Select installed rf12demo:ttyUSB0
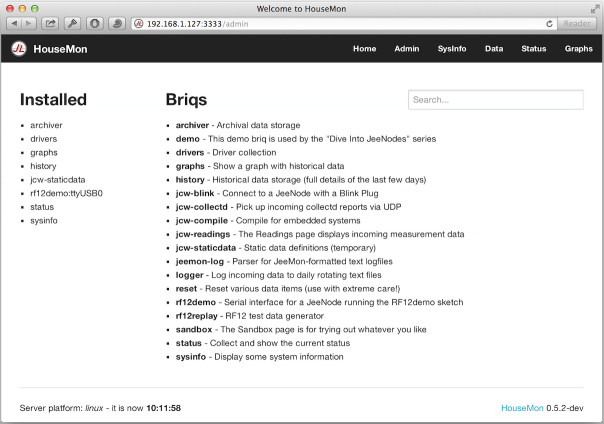 [x=67, y=193]
